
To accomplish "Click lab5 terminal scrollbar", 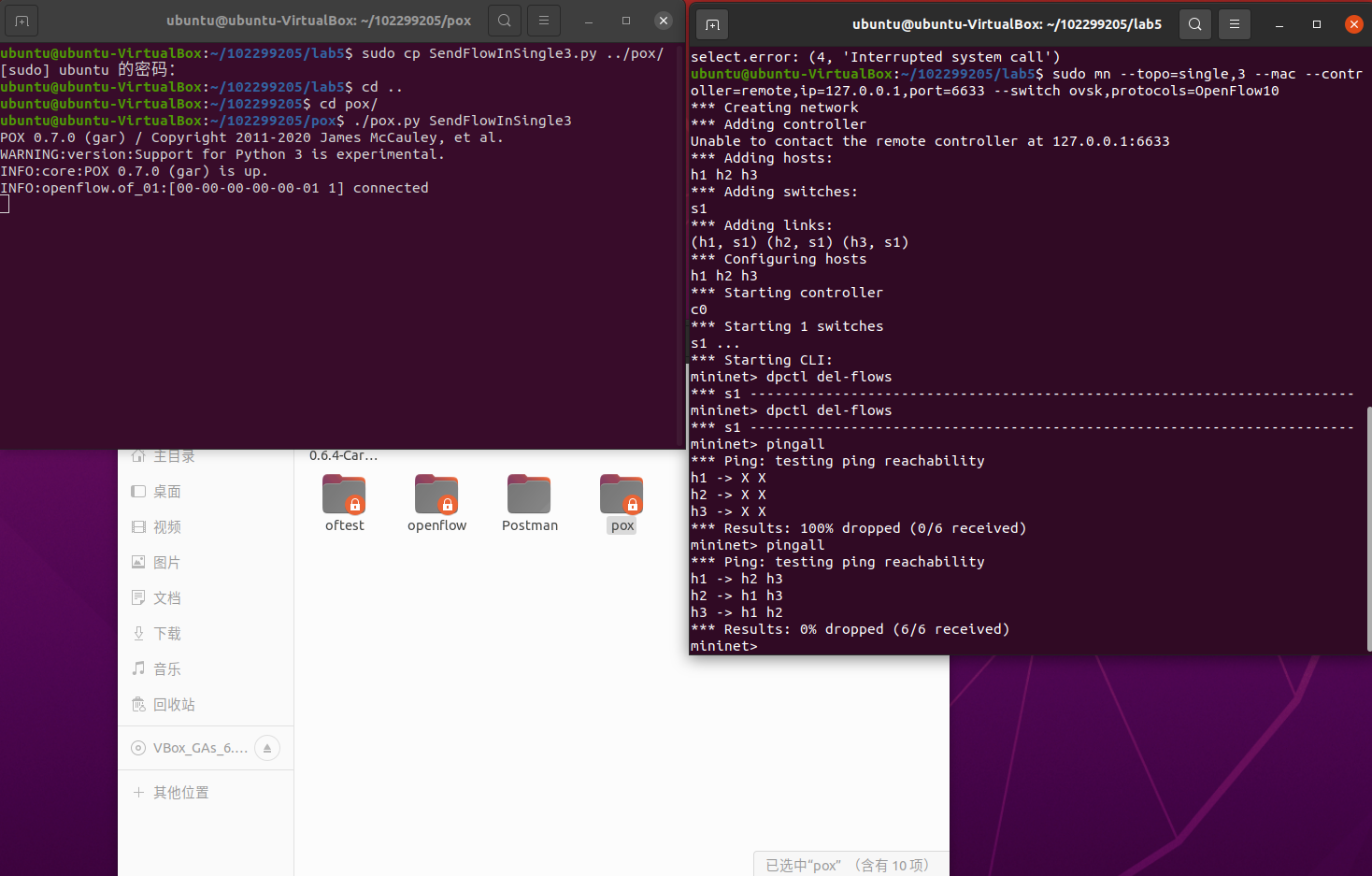I will (1368, 528).
